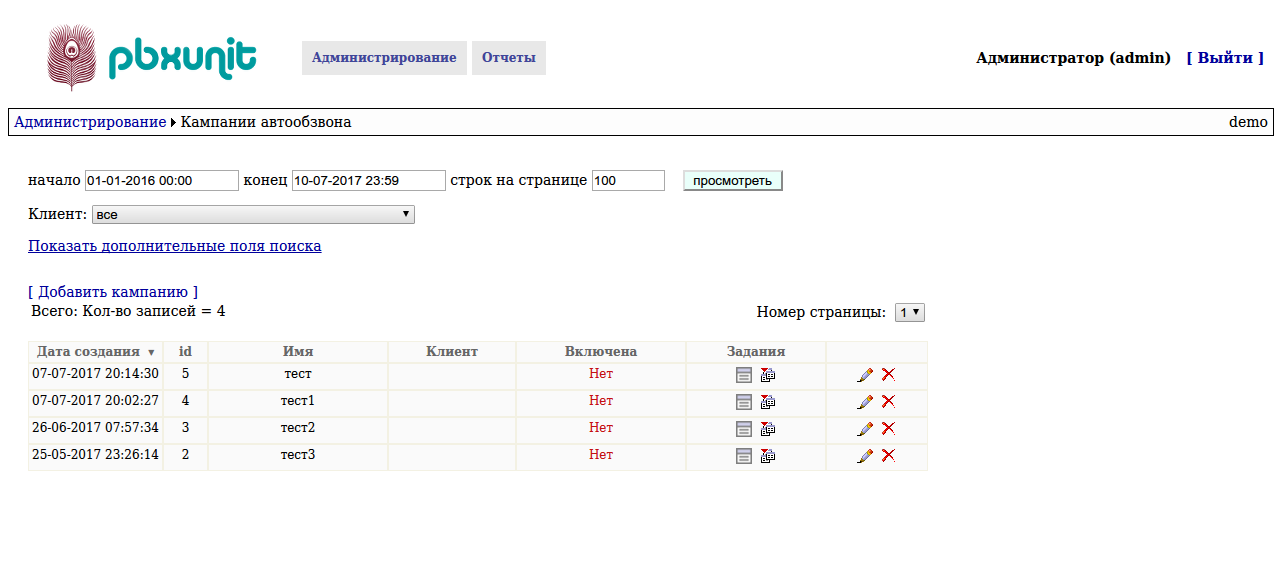
Task: Open the Номер страницы page selector
Action: click(x=910, y=313)
